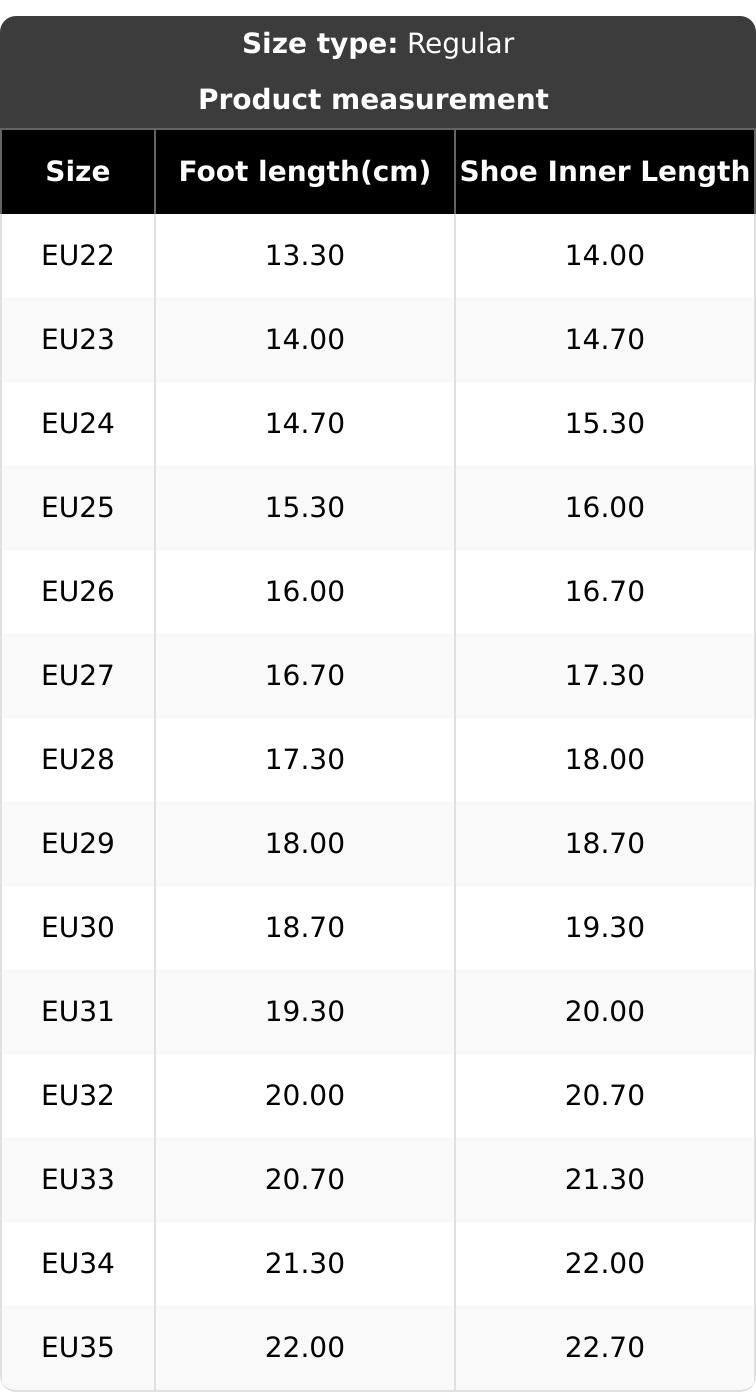Click shoe inner length for EU23

click(605, 340)
